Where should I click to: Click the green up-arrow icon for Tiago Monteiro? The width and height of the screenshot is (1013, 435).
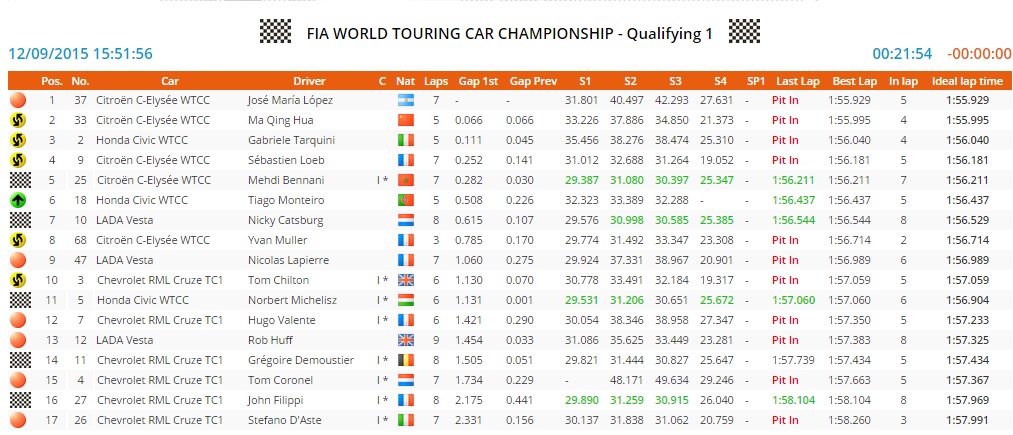pos(17,200)
